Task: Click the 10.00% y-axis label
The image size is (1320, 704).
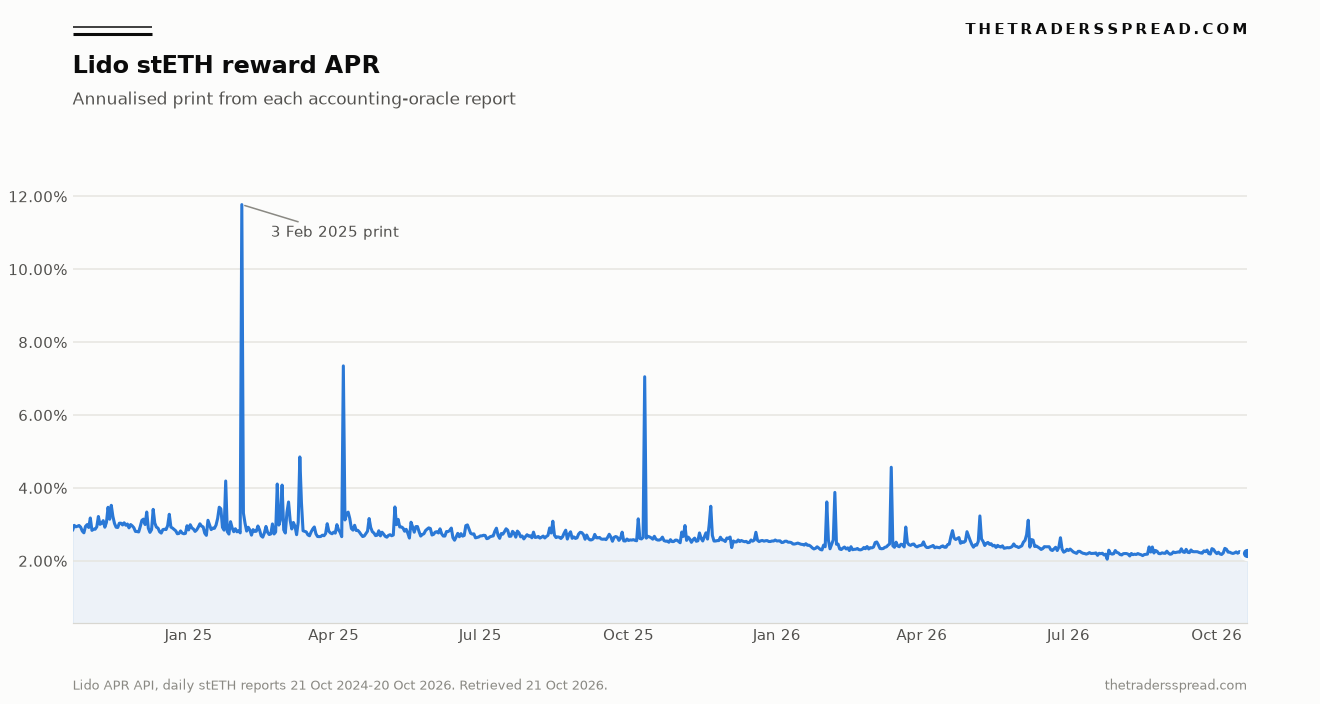Action: tap(37, 270)
